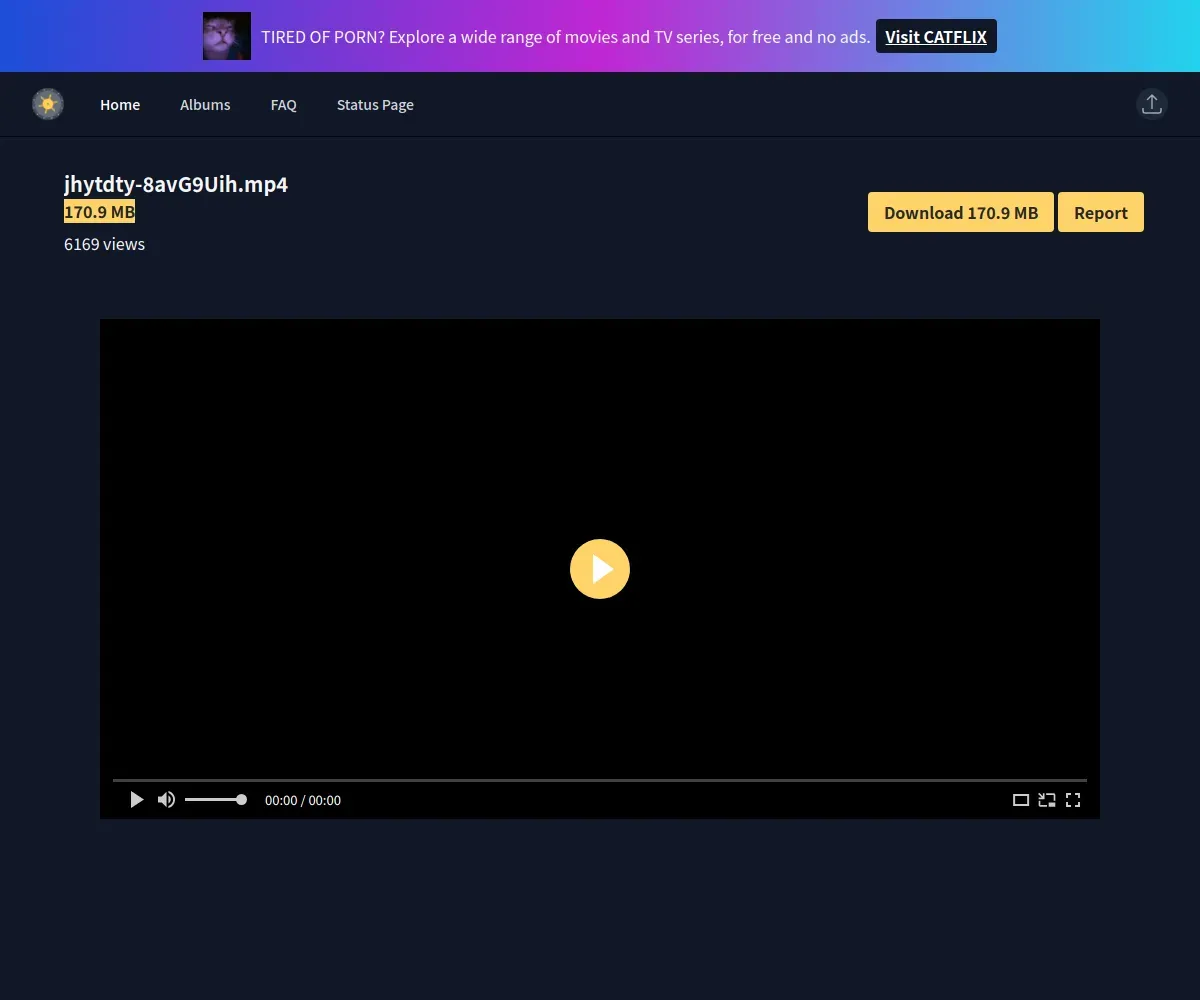
Task: Open the Albums page
Action: (x=205, y=105)
